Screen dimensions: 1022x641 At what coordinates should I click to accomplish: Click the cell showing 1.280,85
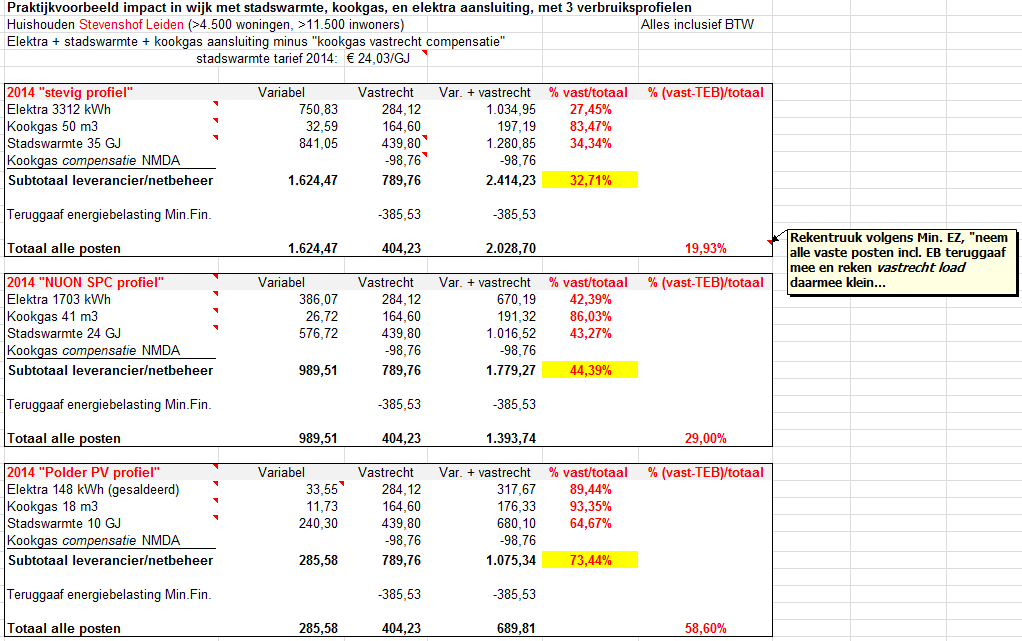coord(511,143)
